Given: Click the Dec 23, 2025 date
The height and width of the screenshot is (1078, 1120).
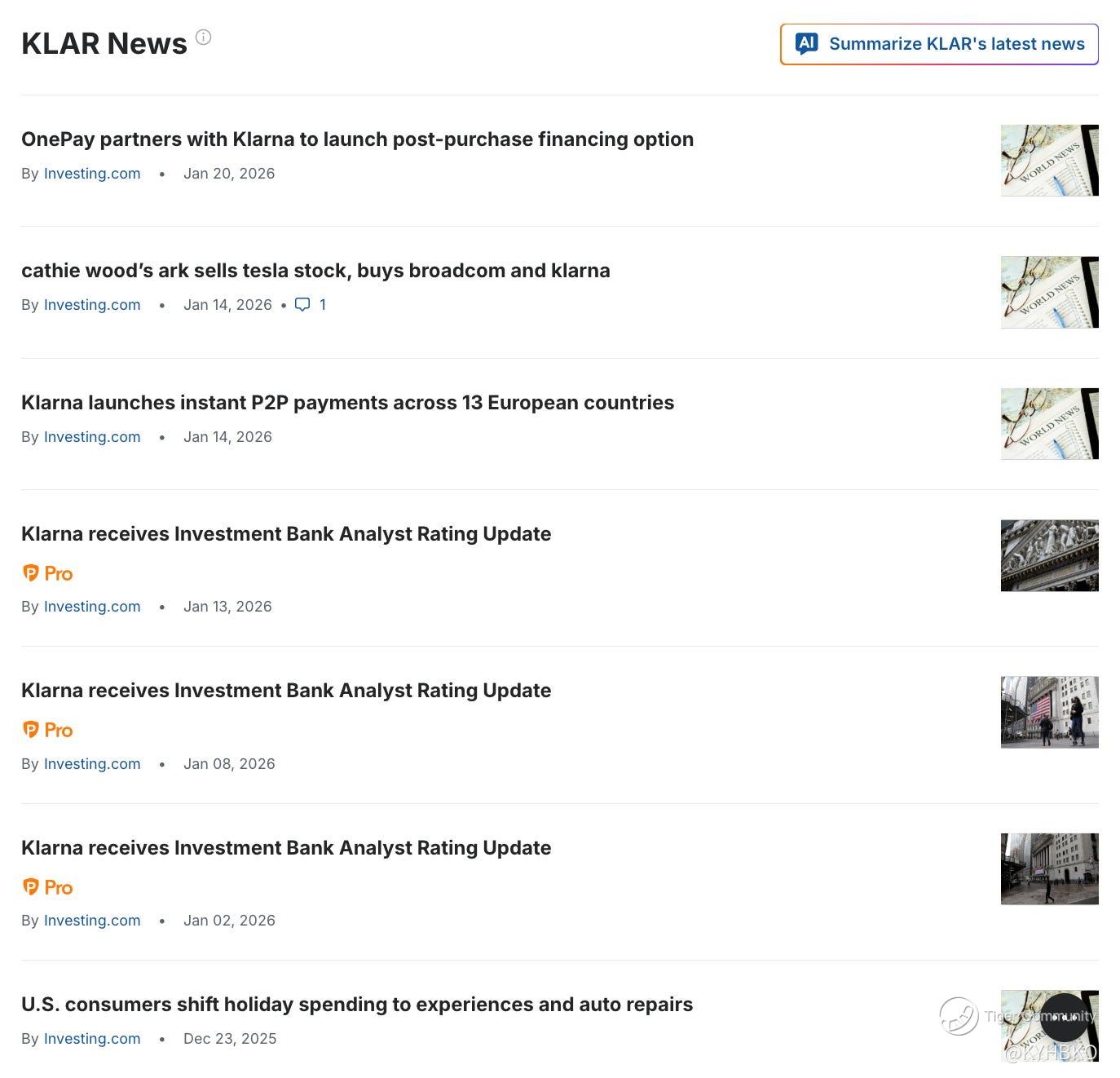Looking at the screenshot, I should 230,1039.
